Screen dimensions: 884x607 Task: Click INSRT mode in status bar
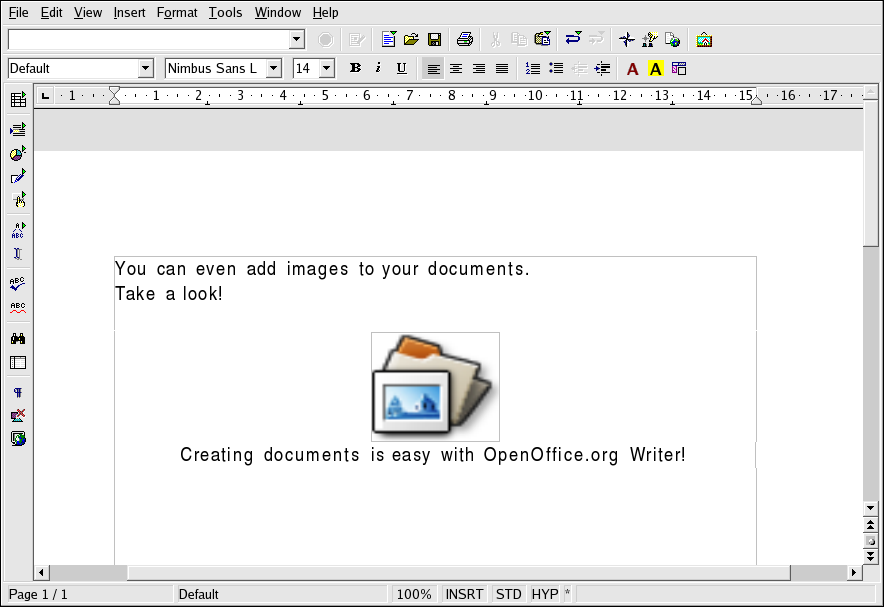pyautogui.click(x=464, y=594)
